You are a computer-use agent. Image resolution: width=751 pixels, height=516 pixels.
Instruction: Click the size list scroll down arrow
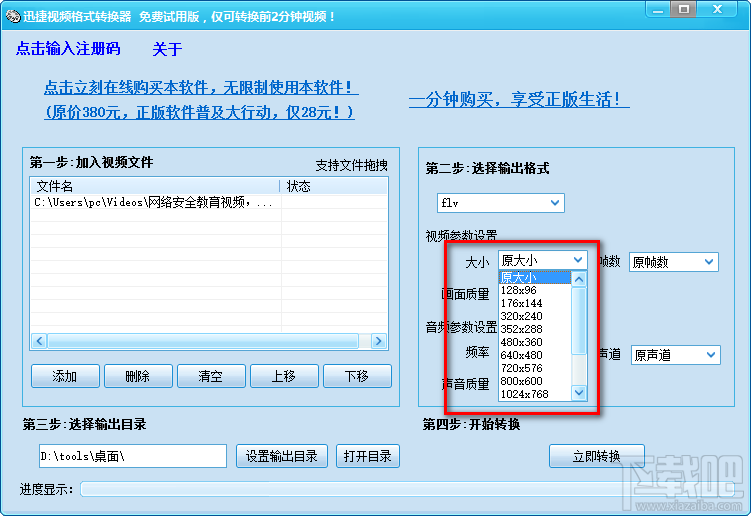[579, 392]
